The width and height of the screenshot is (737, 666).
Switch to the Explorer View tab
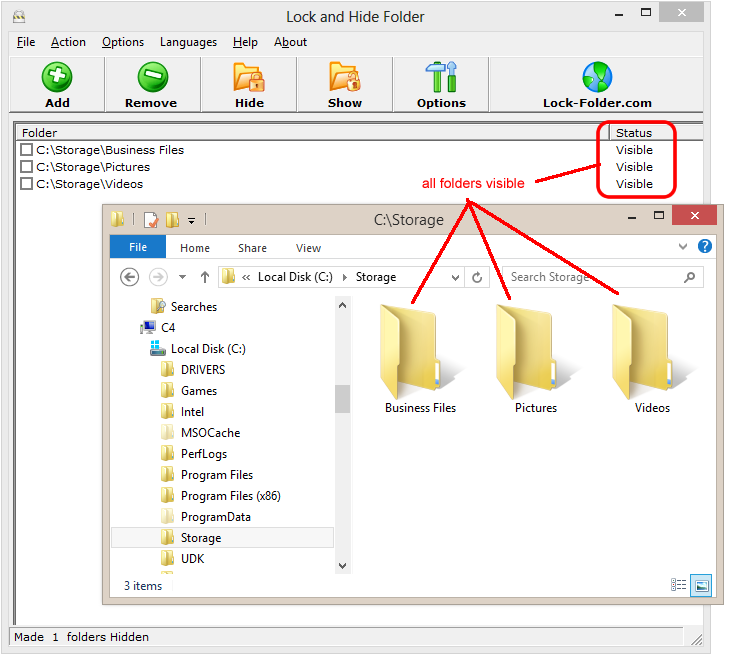click(308, 248)
